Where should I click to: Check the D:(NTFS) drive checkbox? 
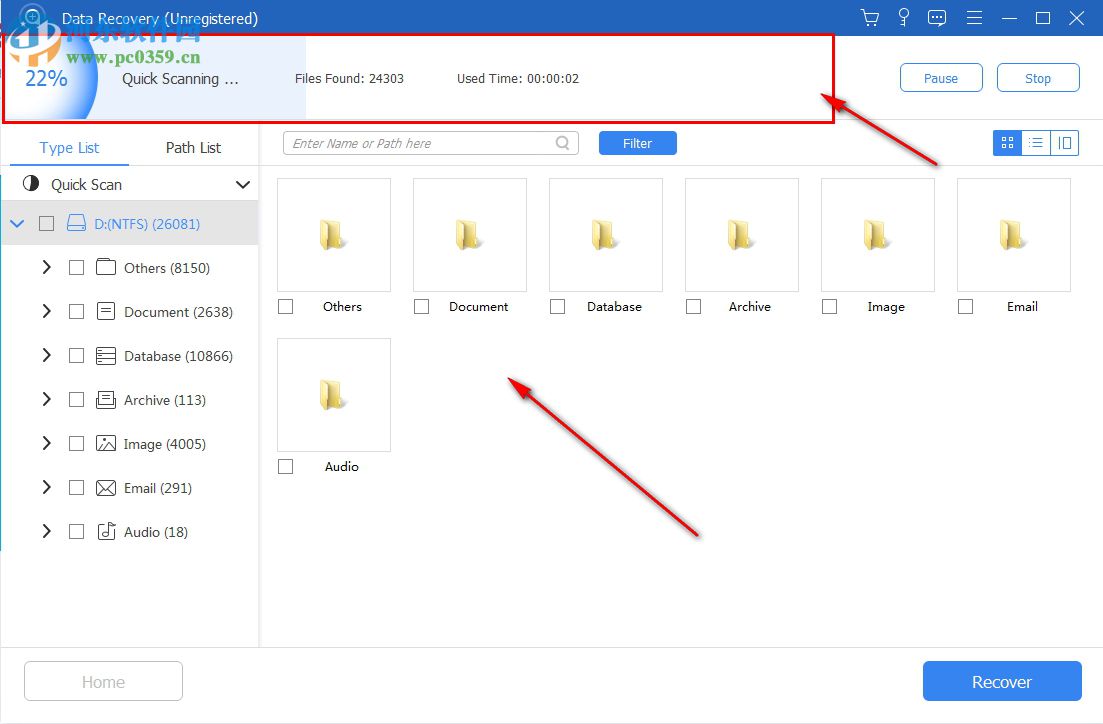click(46, 223)
